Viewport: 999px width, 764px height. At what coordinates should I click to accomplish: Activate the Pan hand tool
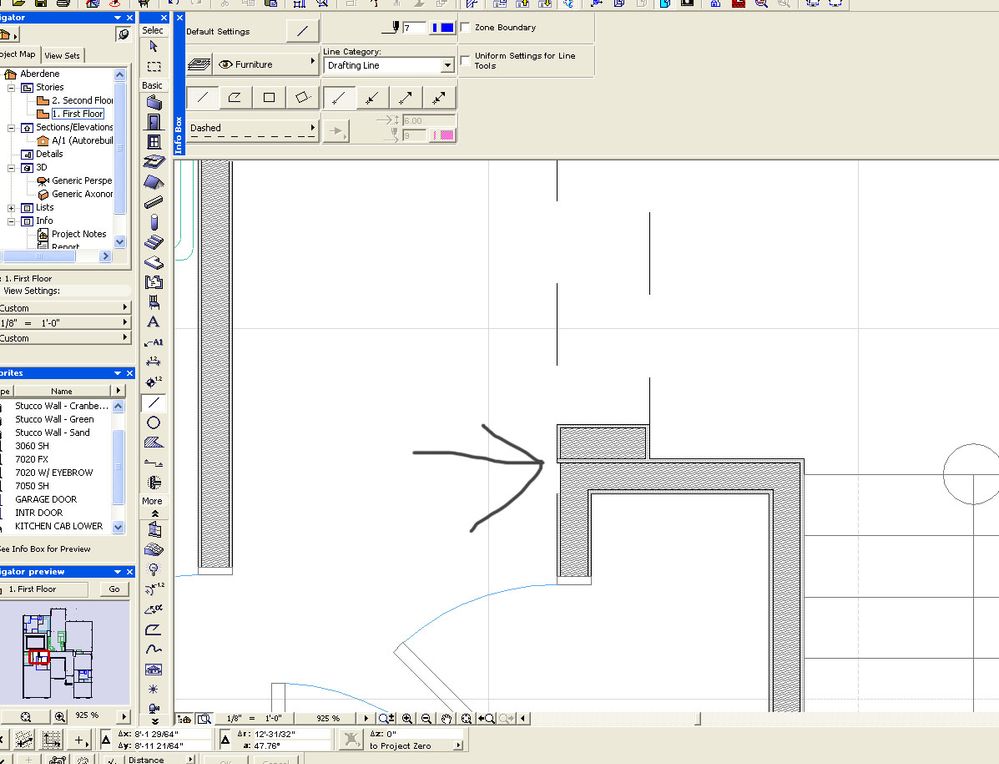447,719
